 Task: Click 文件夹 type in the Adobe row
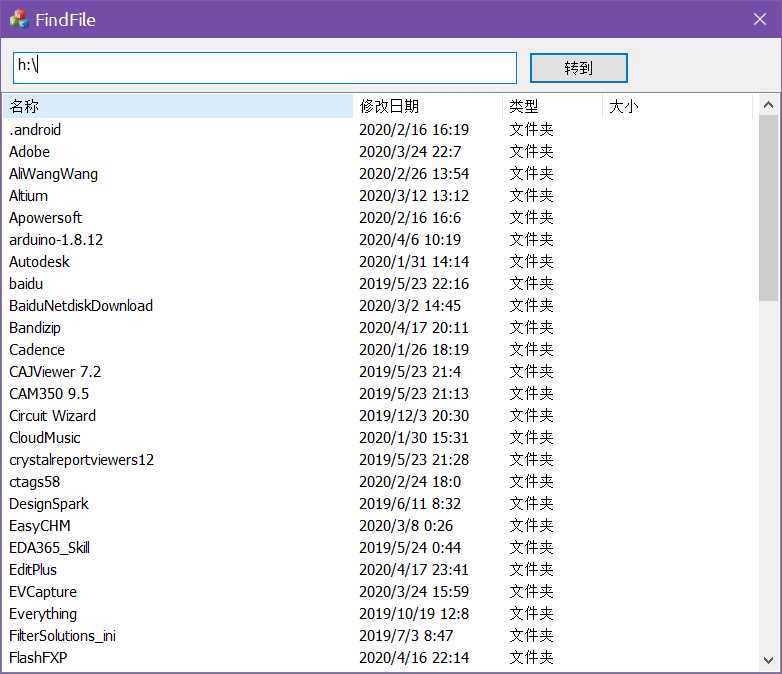[x=531, y=152]
